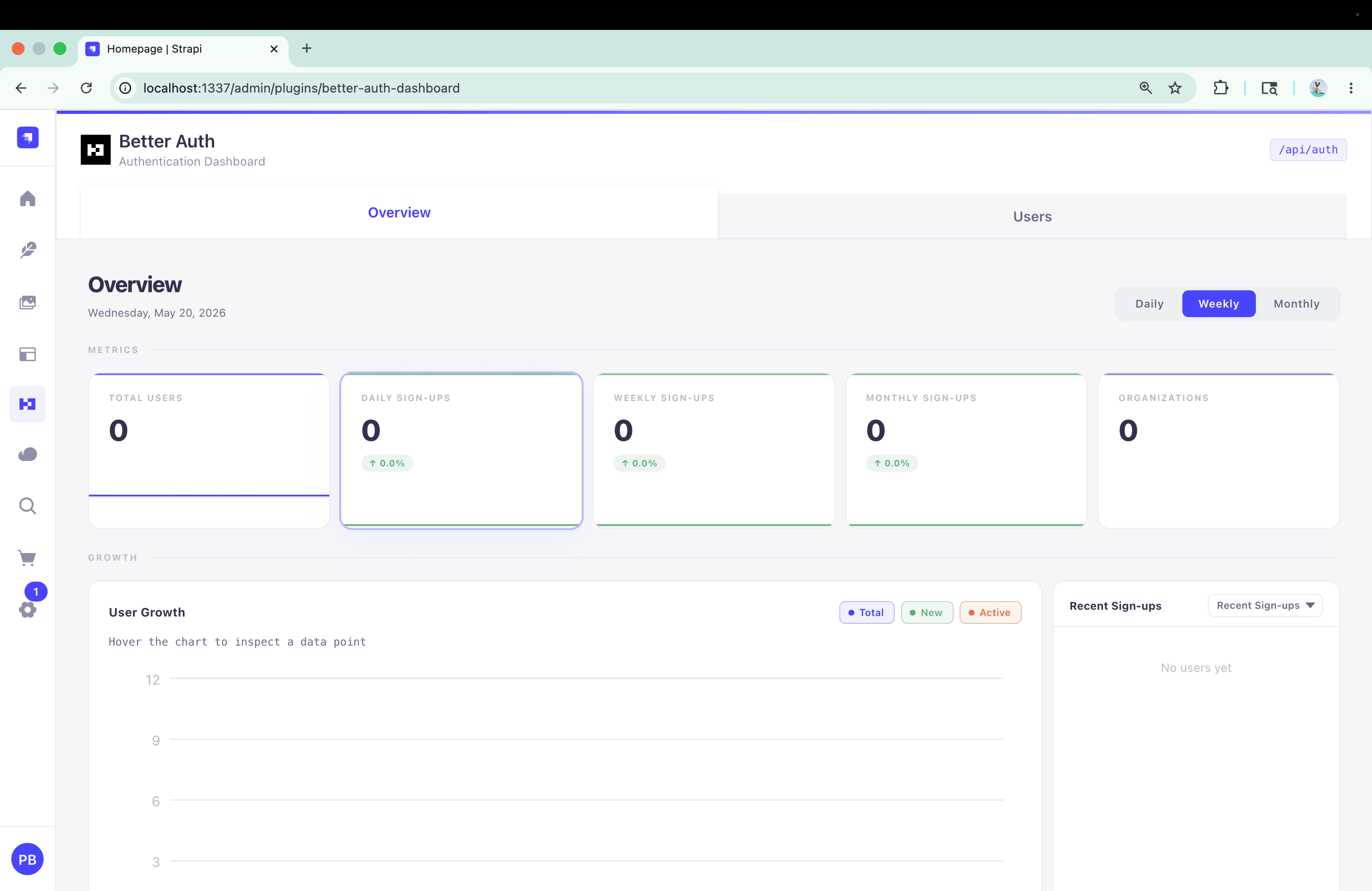The height and width of the screenshot is (891, 1372).
Task: Click the zoom magnifier icon in address bar
Action: [x=1146, y=88]
